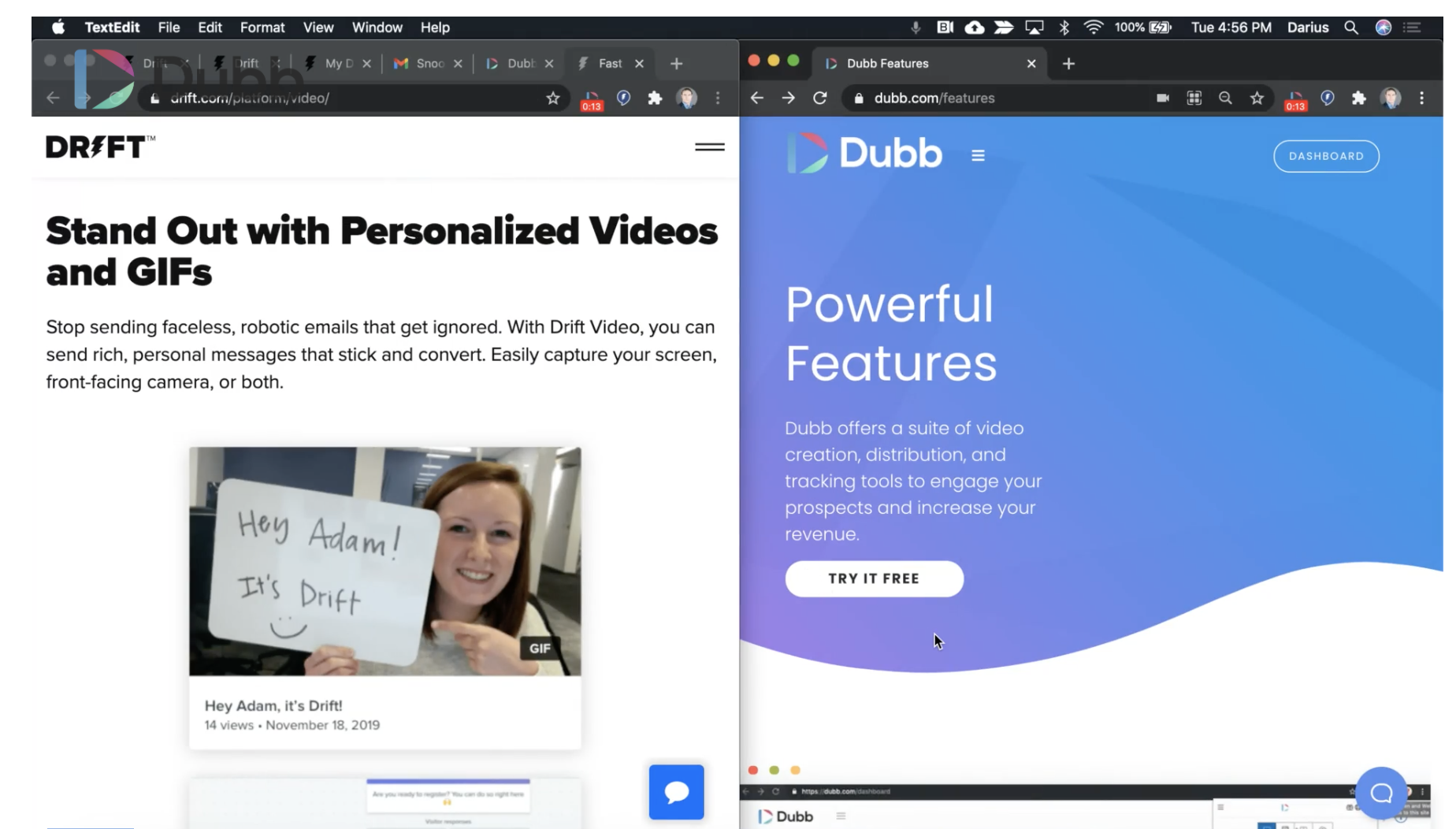Open the Edit menu
1456x829 pixels.
pos(210,28)
